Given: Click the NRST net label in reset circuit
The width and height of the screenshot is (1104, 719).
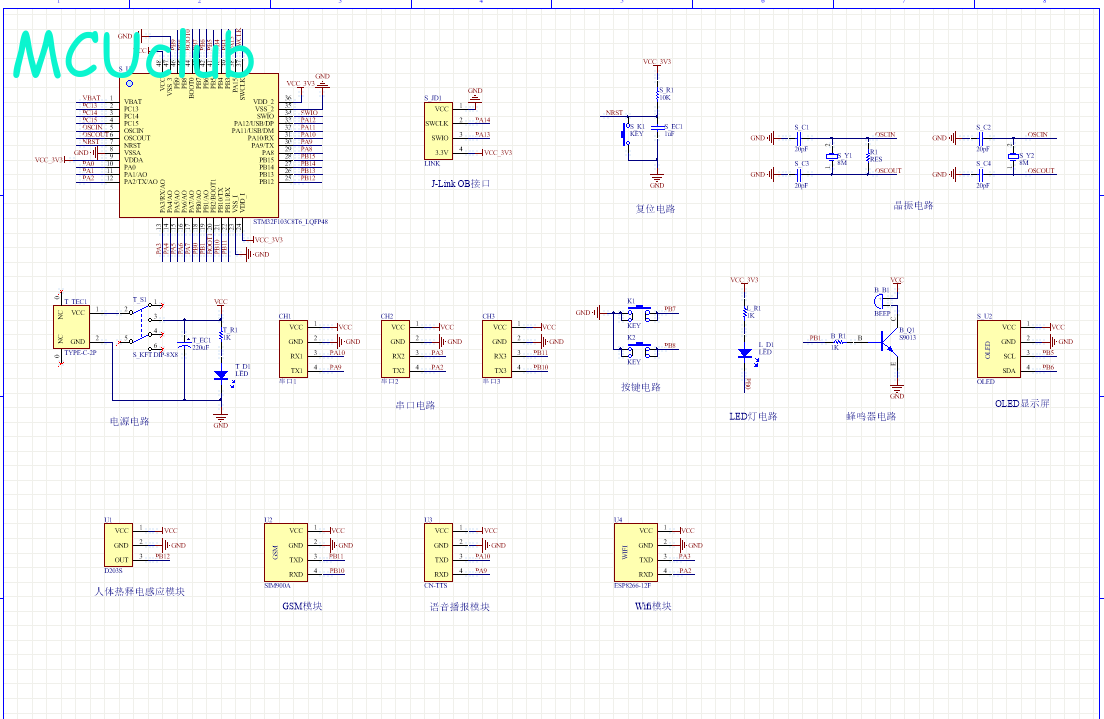Looking at the screenshot, I should [614, 113].
